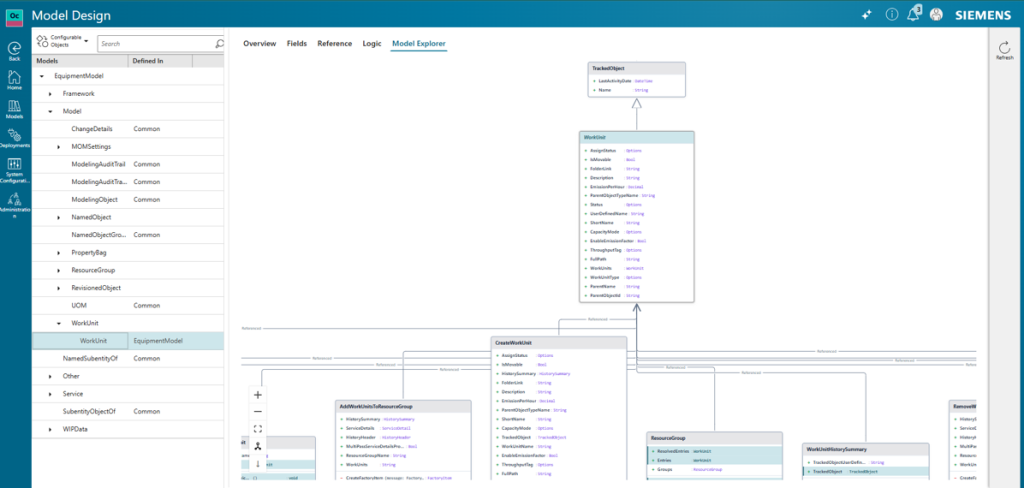1024x488 pixels.
Task: Go Back using the sidebar arrow icon
Action: click(x=14, y=51)
